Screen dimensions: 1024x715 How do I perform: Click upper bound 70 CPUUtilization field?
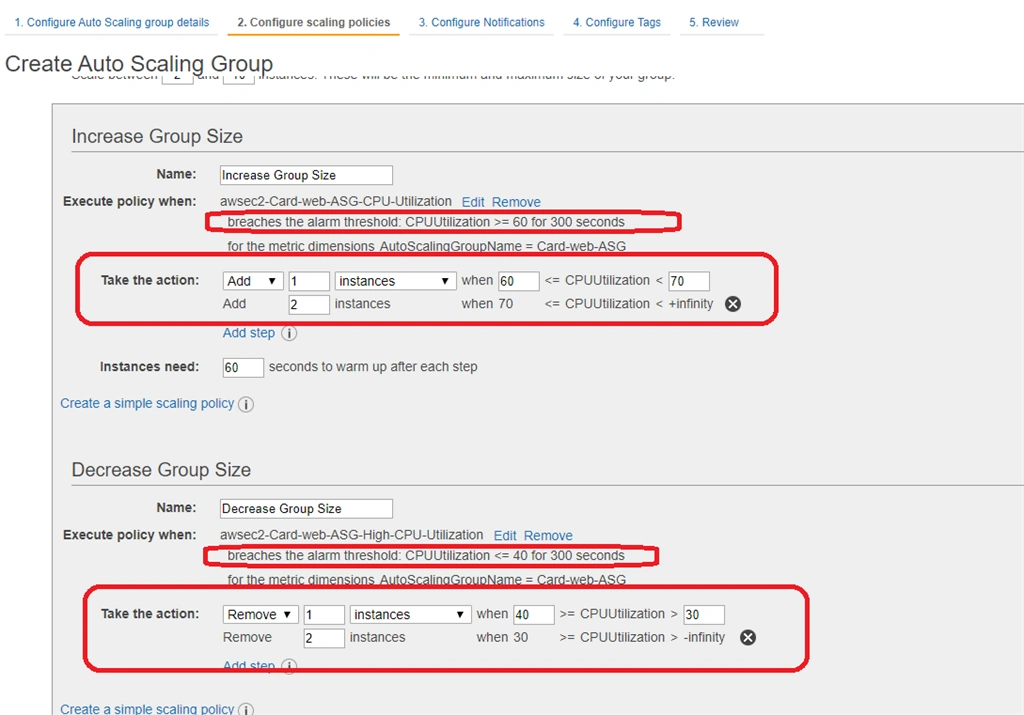[x=689, y=281]
